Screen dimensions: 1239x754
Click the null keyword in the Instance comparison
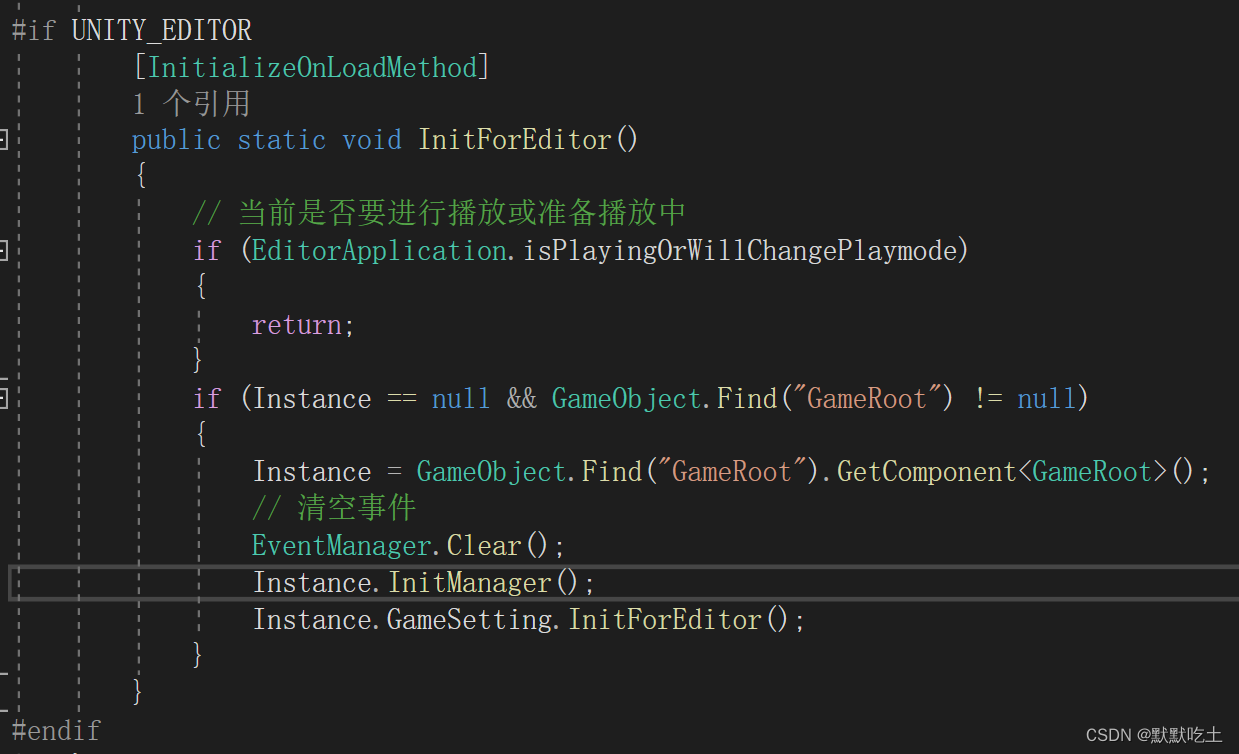coord(460,398)
